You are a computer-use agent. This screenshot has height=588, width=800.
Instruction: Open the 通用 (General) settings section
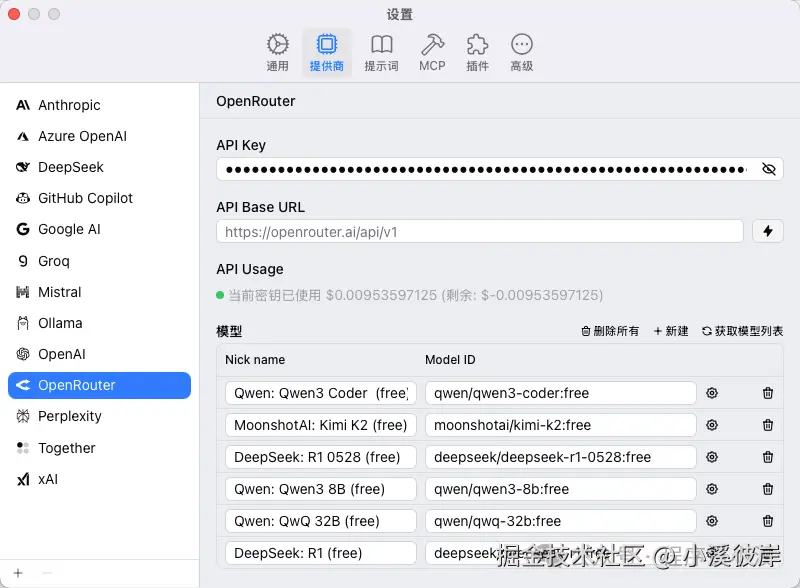(x=278, y=48)
